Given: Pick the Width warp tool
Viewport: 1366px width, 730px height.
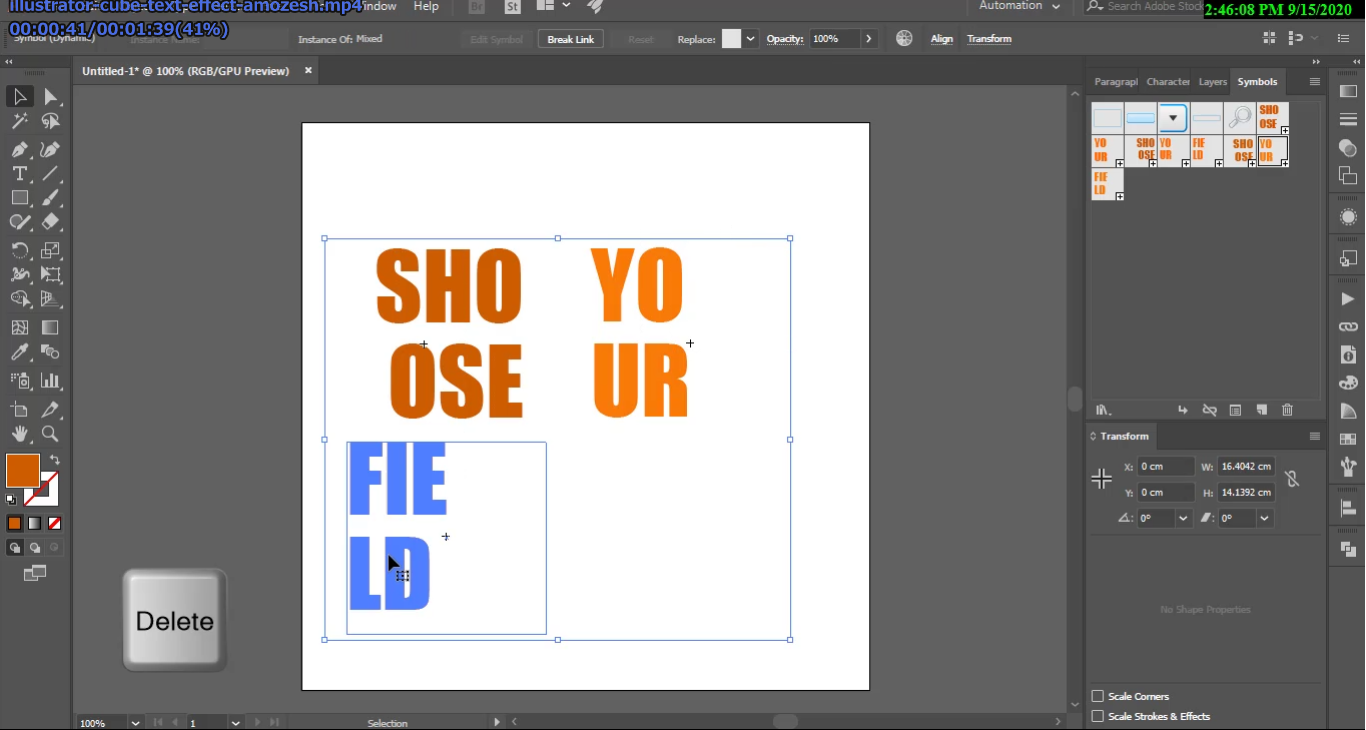Looking at the screenshot, I should click(19, 274).
